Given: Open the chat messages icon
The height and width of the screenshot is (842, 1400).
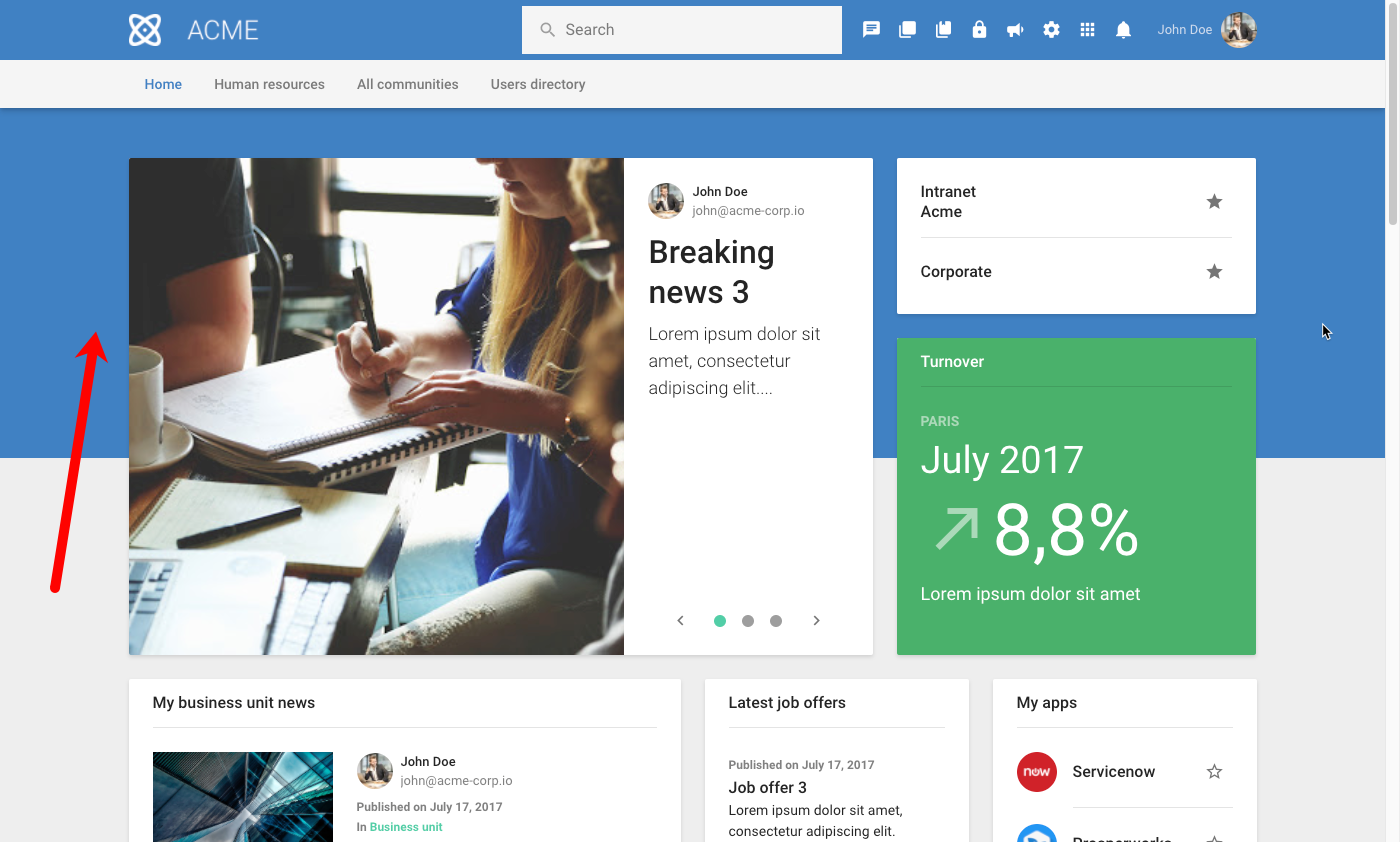Looking at the screenshot, I should pos(871,29).
